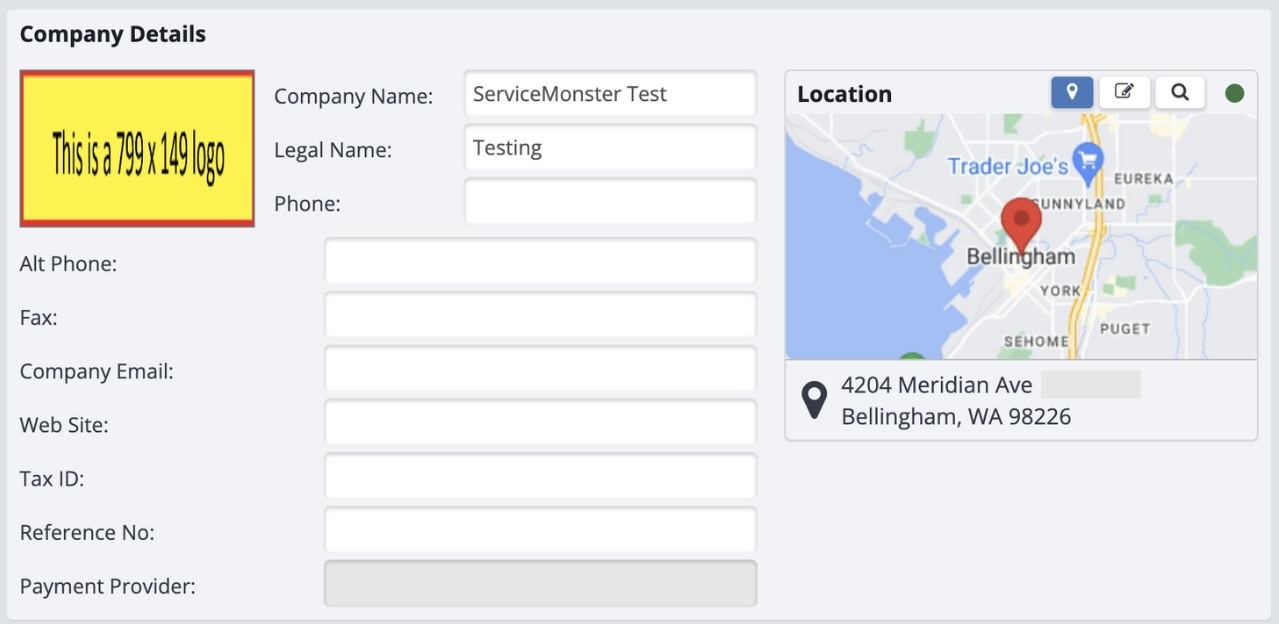Click the edit location pencil icon
Viewport: 1279px width, 624px height.
pos(1124,93)
